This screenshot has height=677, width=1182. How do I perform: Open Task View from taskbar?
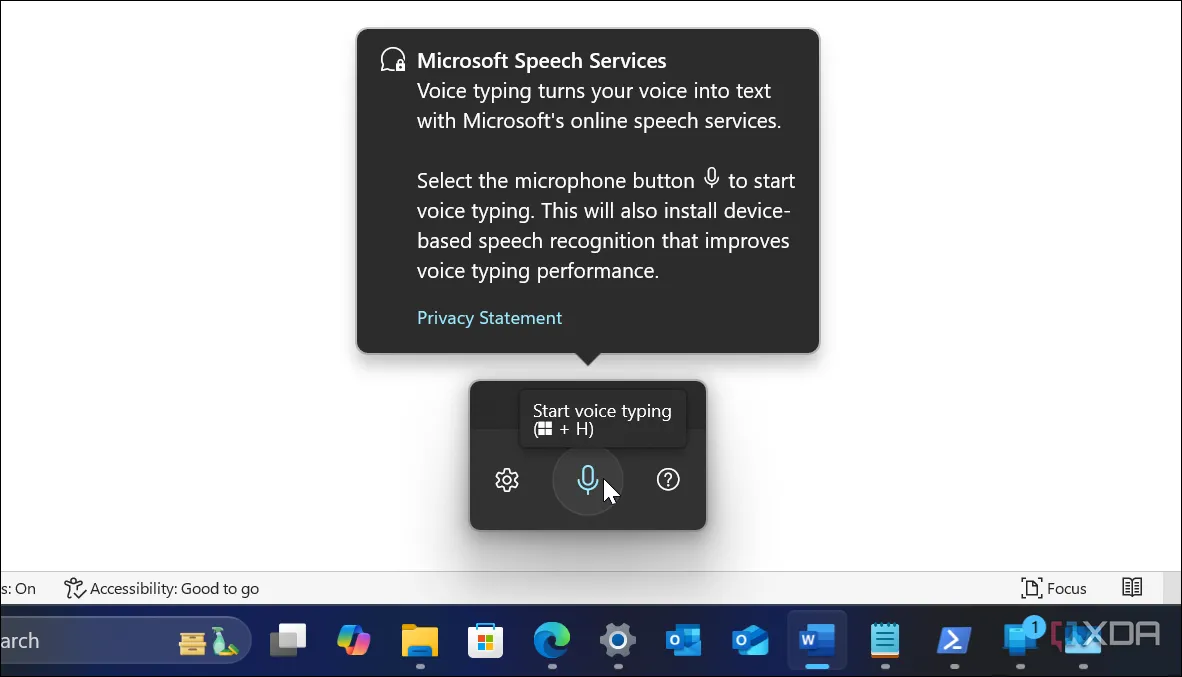[x=288, y=641]
